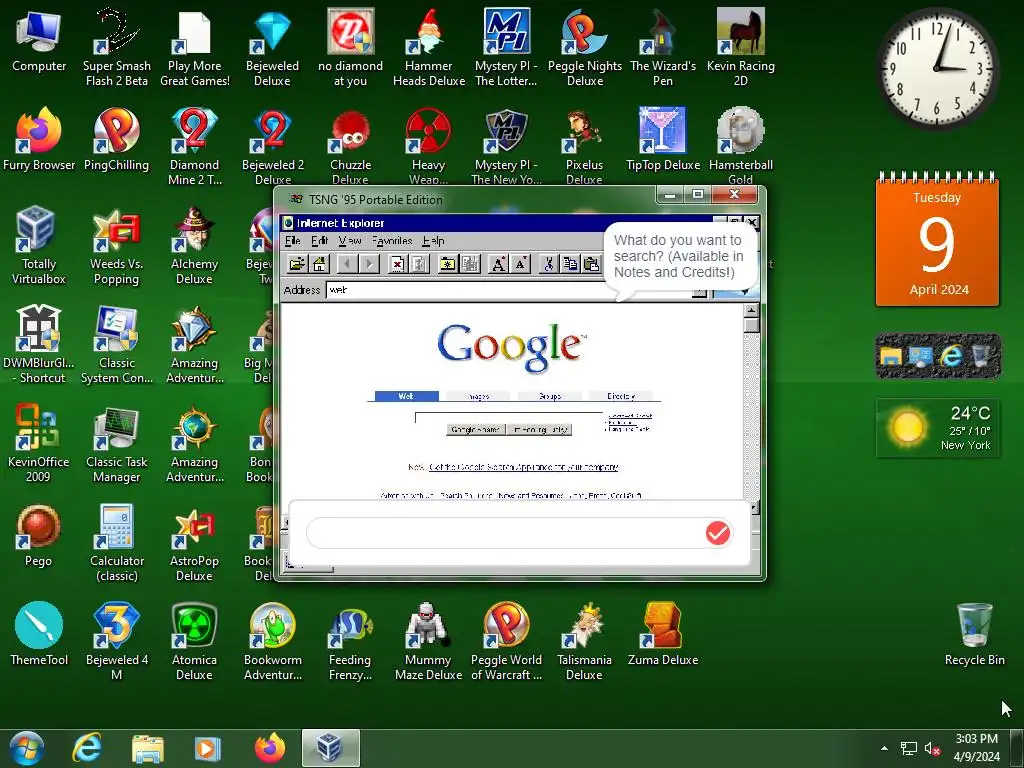Click the Open folder icon in Internet Explorer toolbar

[x=298, y=264]
